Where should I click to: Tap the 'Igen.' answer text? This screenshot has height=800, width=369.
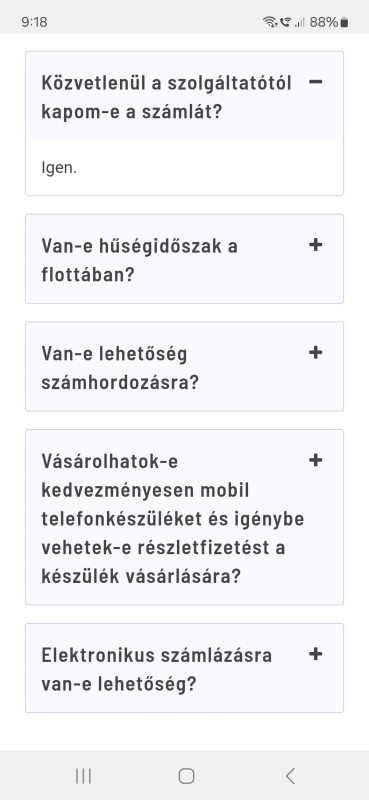[59, 168]
